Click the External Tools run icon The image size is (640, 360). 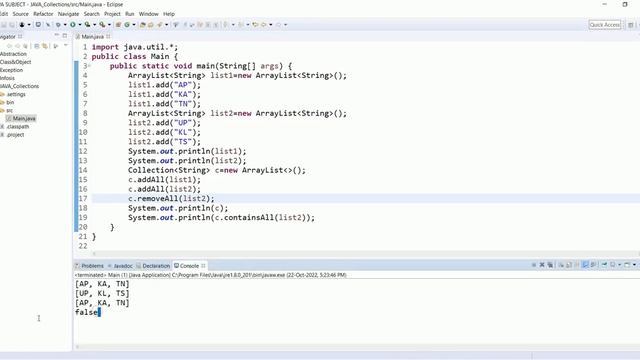coord(102,25)
